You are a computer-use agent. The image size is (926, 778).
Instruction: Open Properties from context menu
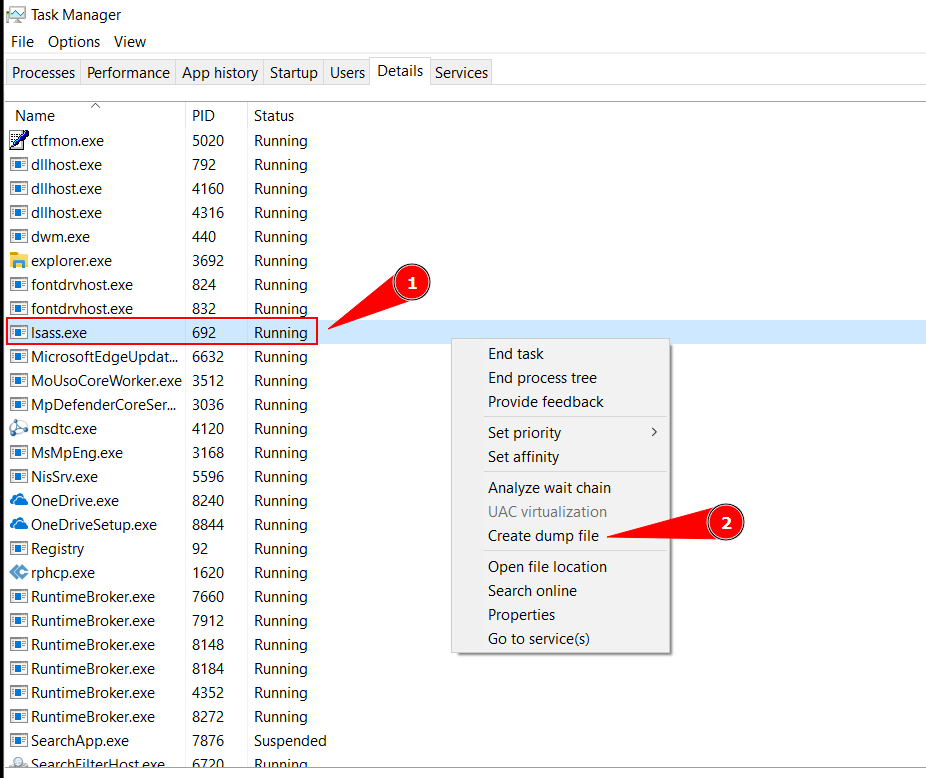(521, 615)
